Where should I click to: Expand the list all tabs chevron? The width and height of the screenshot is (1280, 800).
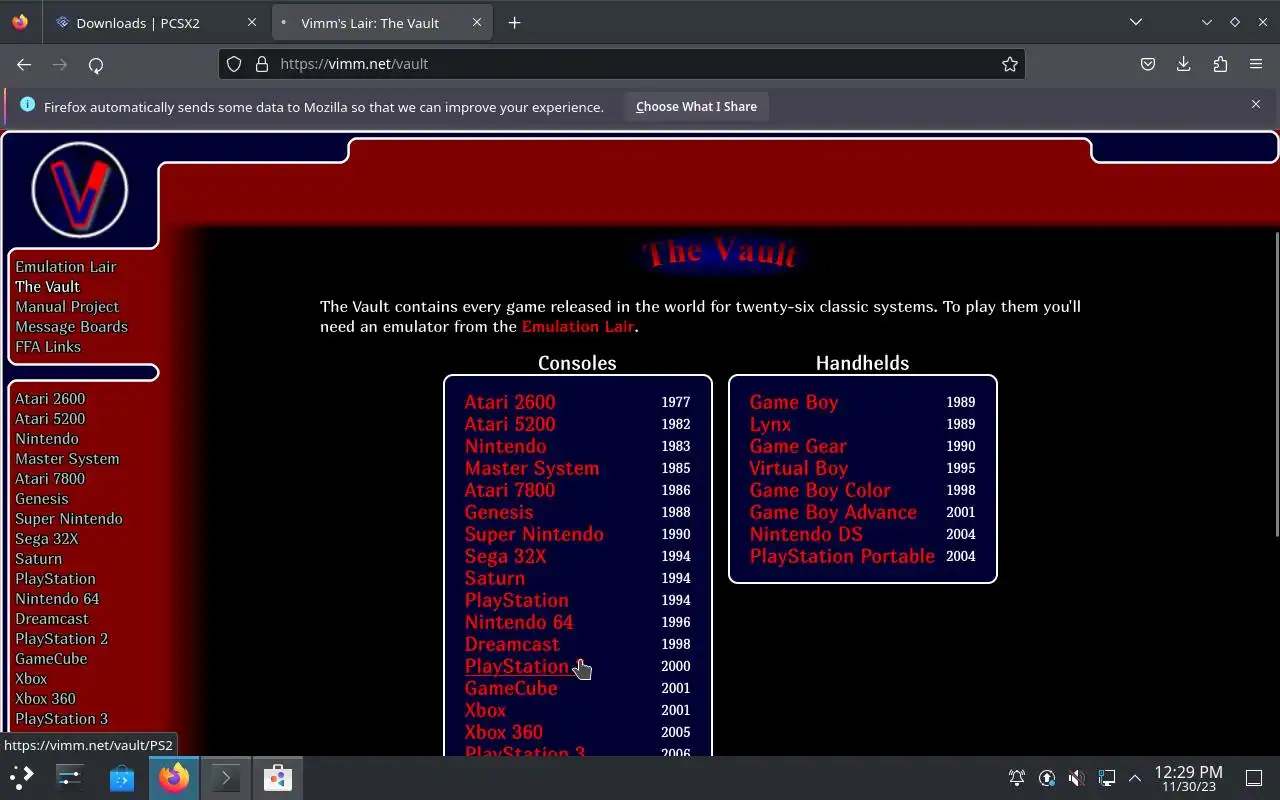click(x=1136, y=22)
